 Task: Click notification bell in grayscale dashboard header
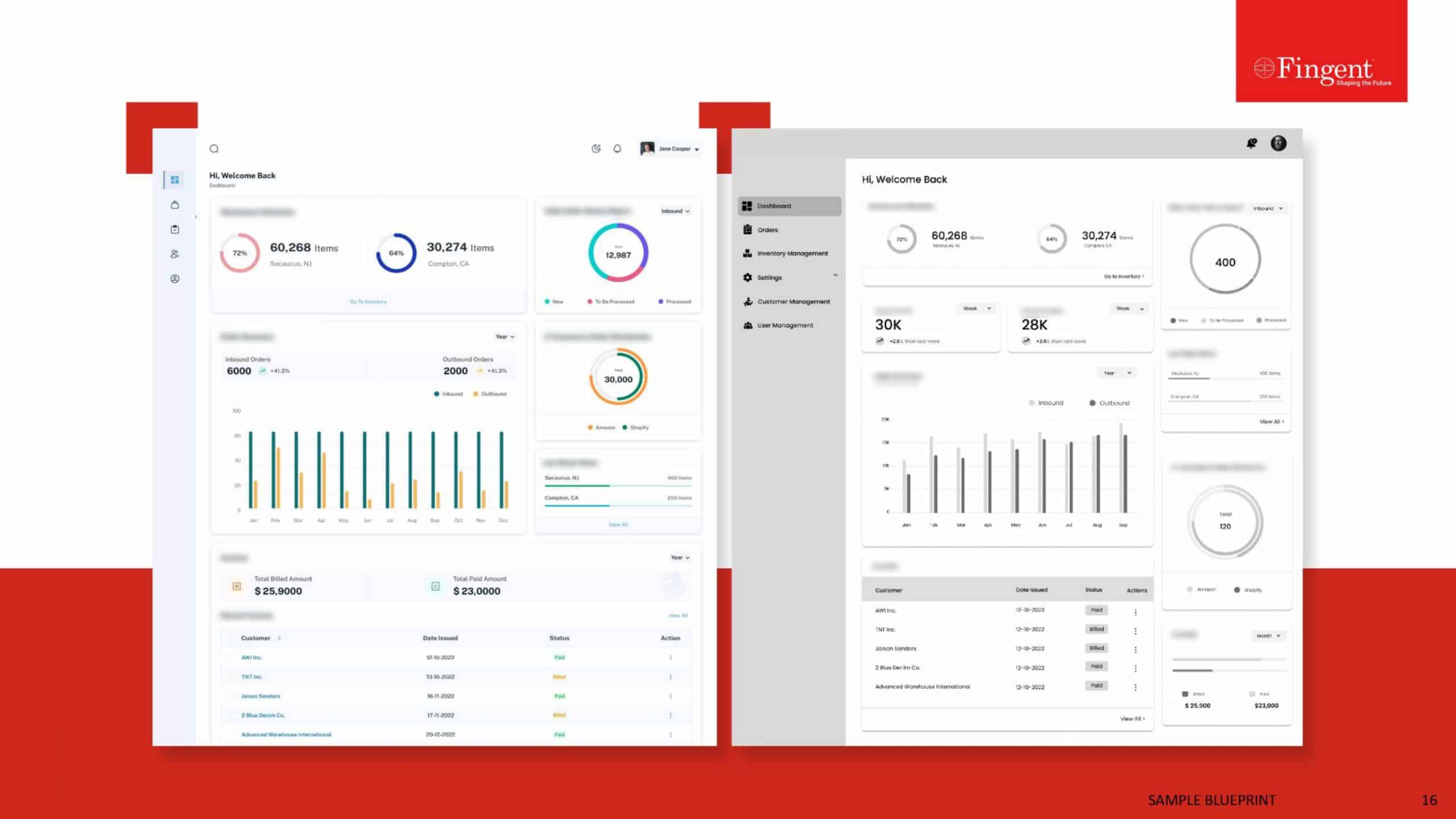pos(1251,143)
